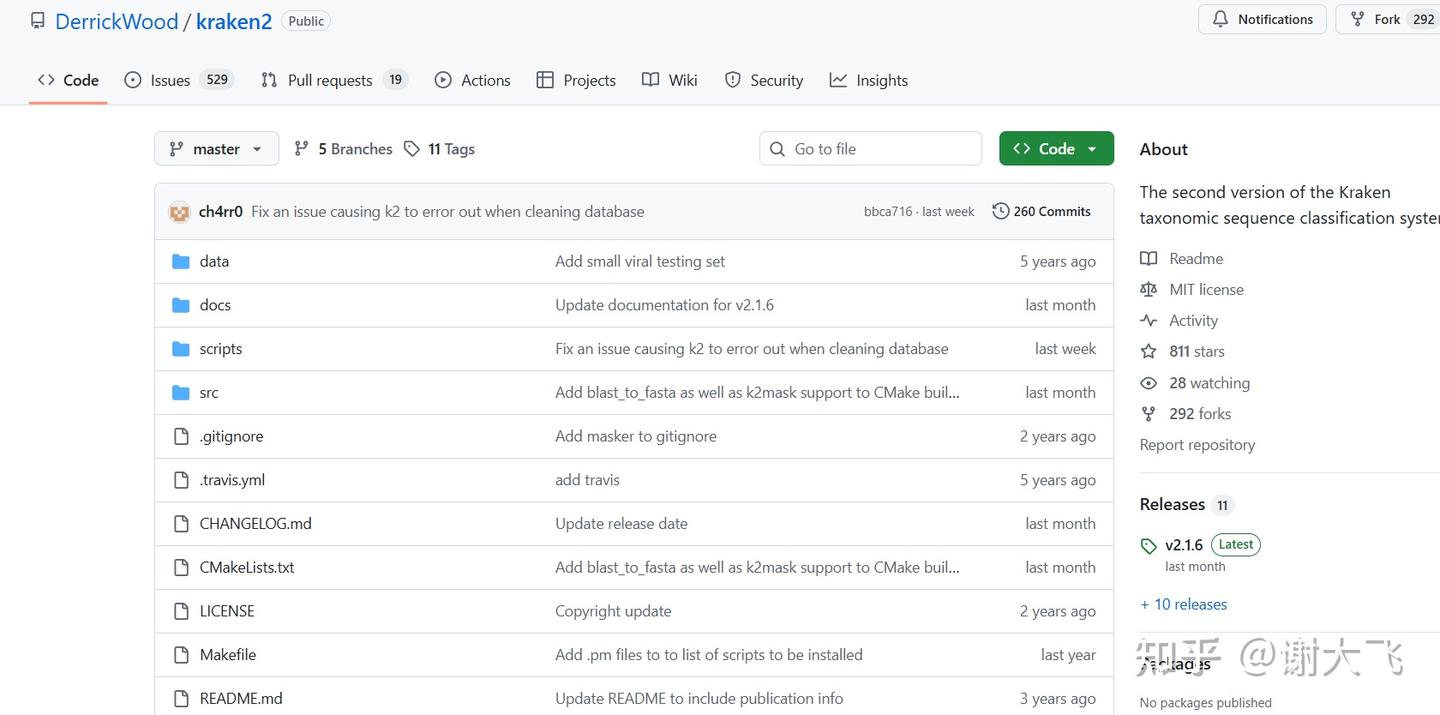Viewport: 1440px width, 715px height.
Task: Open the master branch dropdown
Action: 216,149
